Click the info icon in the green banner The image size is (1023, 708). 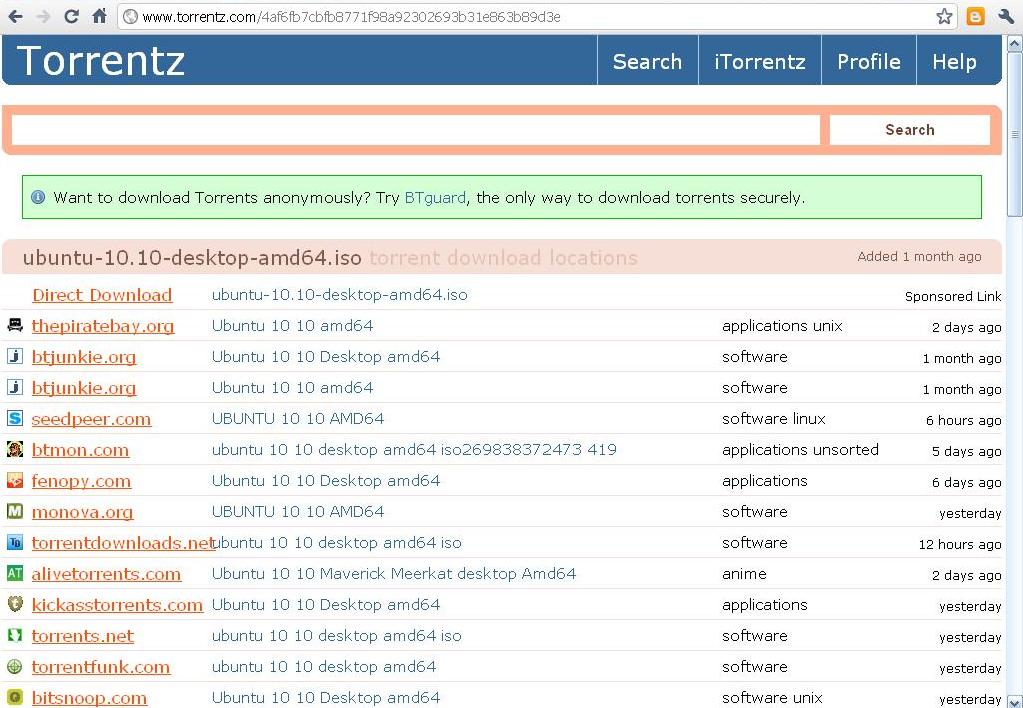coord(37,197)
